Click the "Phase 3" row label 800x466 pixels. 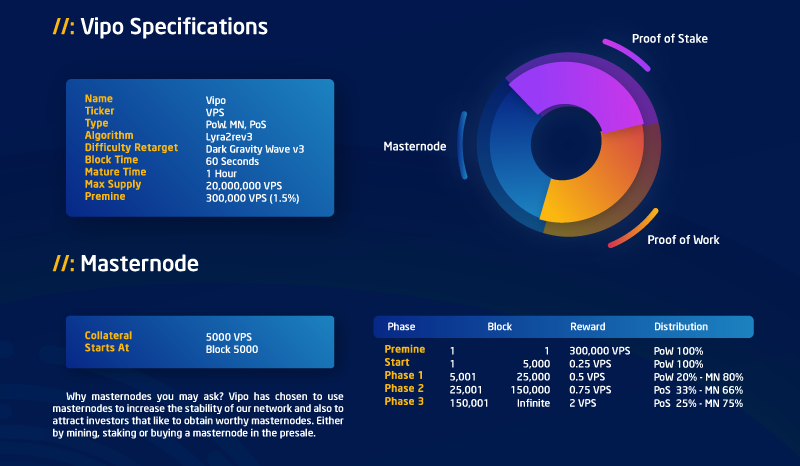(x=404, y=401)
